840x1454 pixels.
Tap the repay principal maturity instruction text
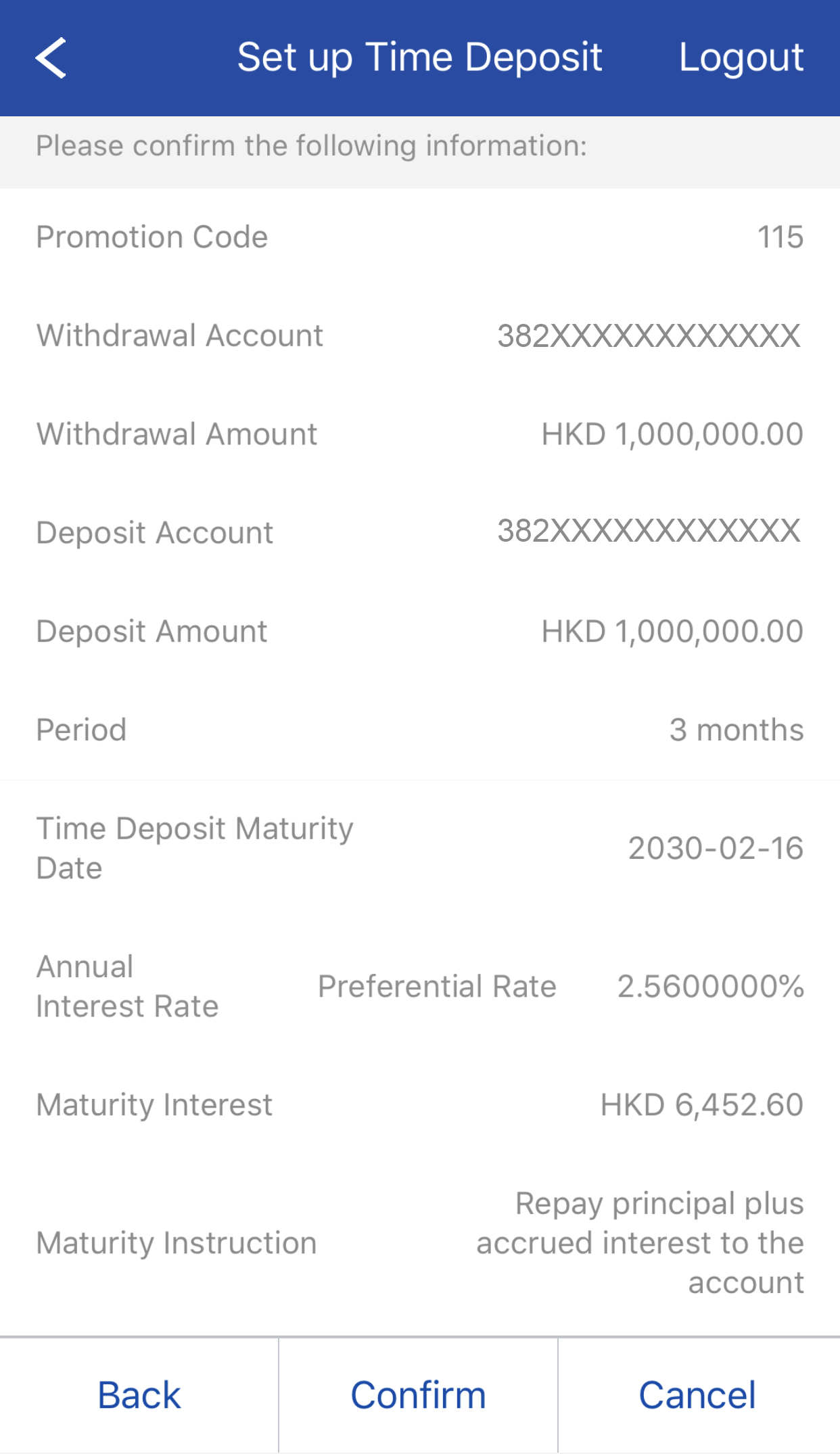[640, 1243]
